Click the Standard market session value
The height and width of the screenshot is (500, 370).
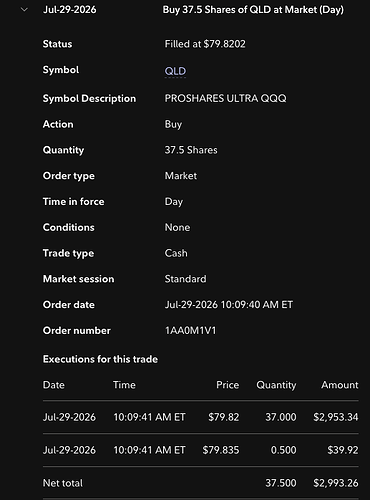185,279
